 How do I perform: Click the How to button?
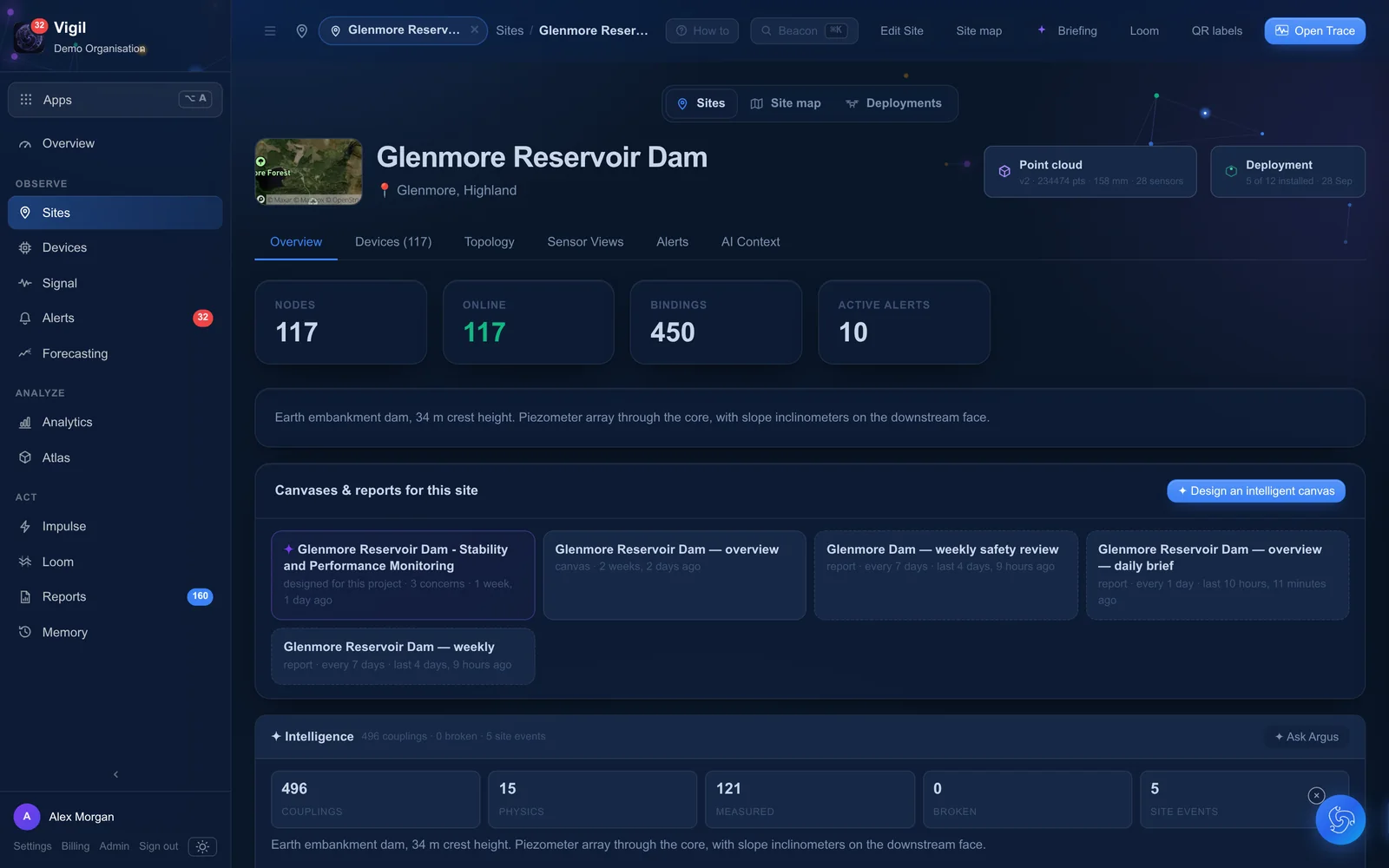click(x=702, y=30)
